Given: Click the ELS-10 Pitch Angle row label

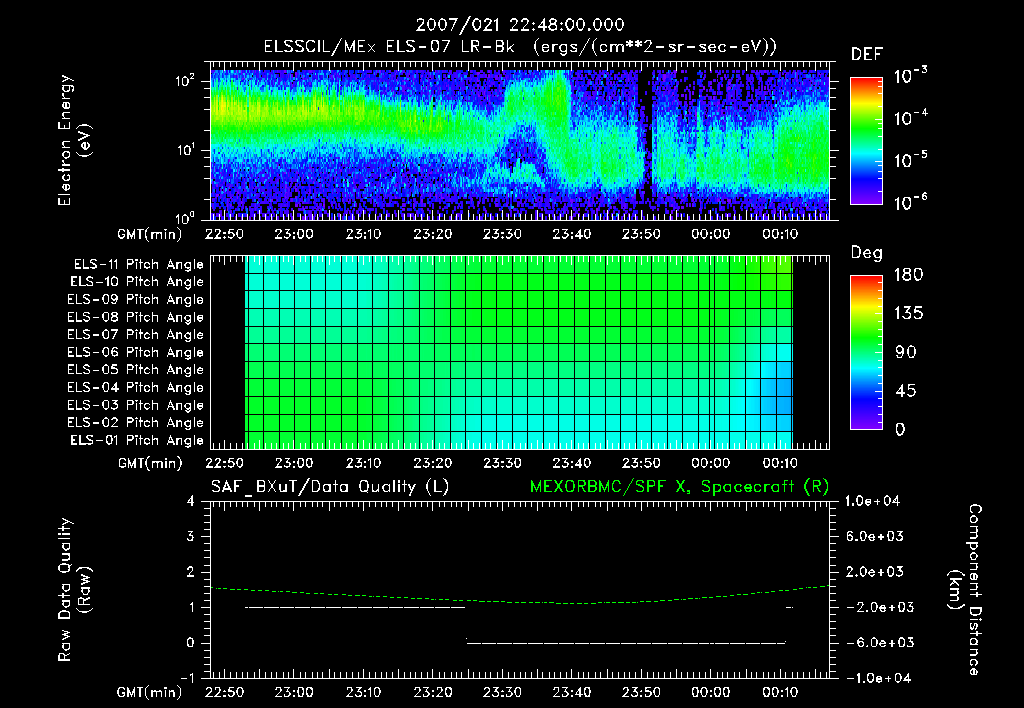Looking at the screenshot, I should 137,282.
